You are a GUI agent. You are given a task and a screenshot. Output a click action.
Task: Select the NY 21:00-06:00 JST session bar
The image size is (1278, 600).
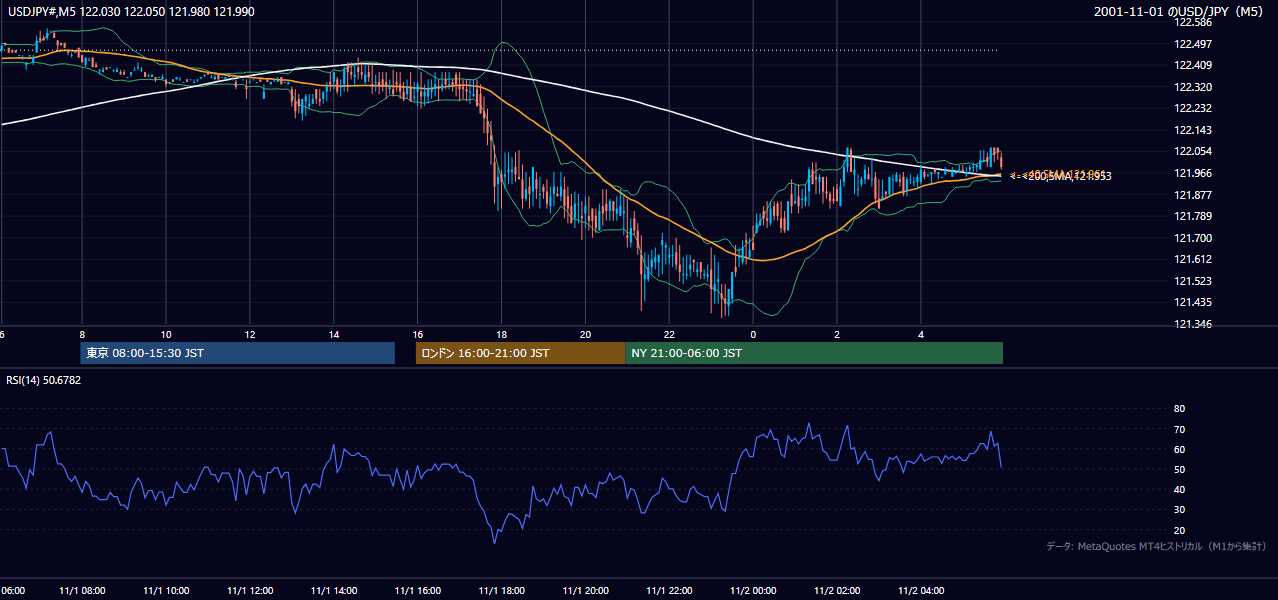pyautogui.click(x=814, y=353)
